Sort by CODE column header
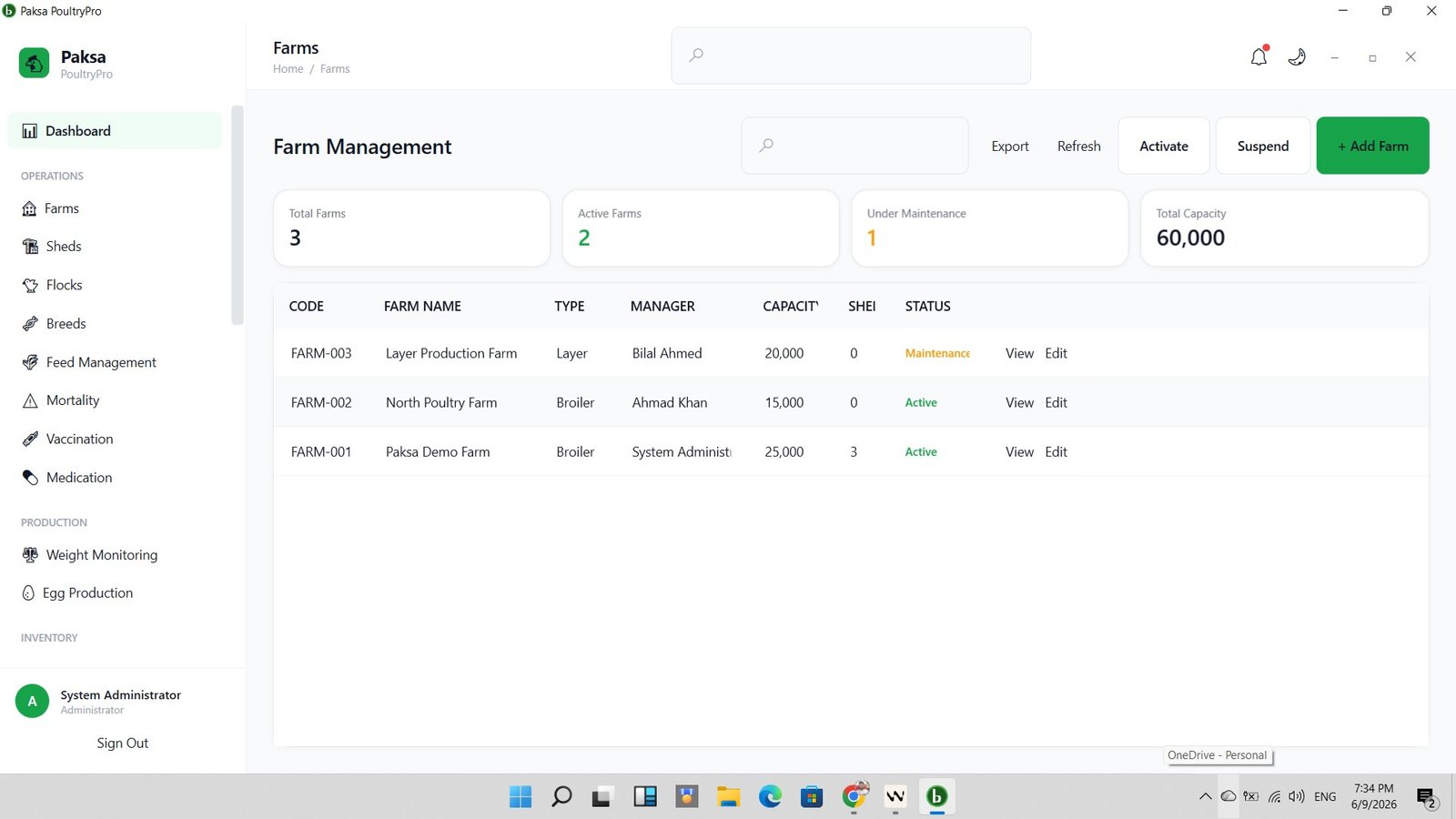1456x819 pixels. pos(307,307)
